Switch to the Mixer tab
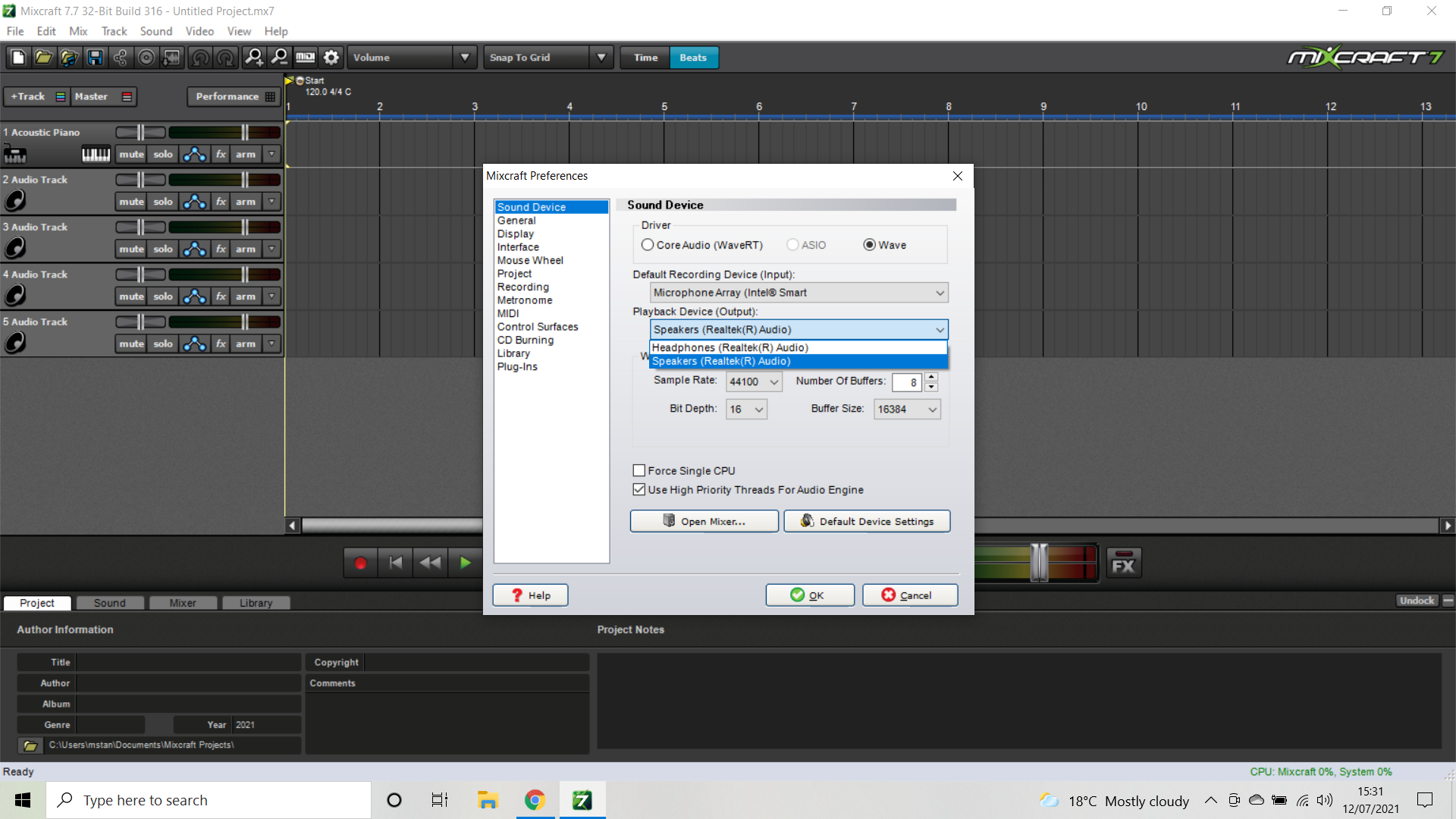This screenshot has height=819, width=1456. coord(183,603)
